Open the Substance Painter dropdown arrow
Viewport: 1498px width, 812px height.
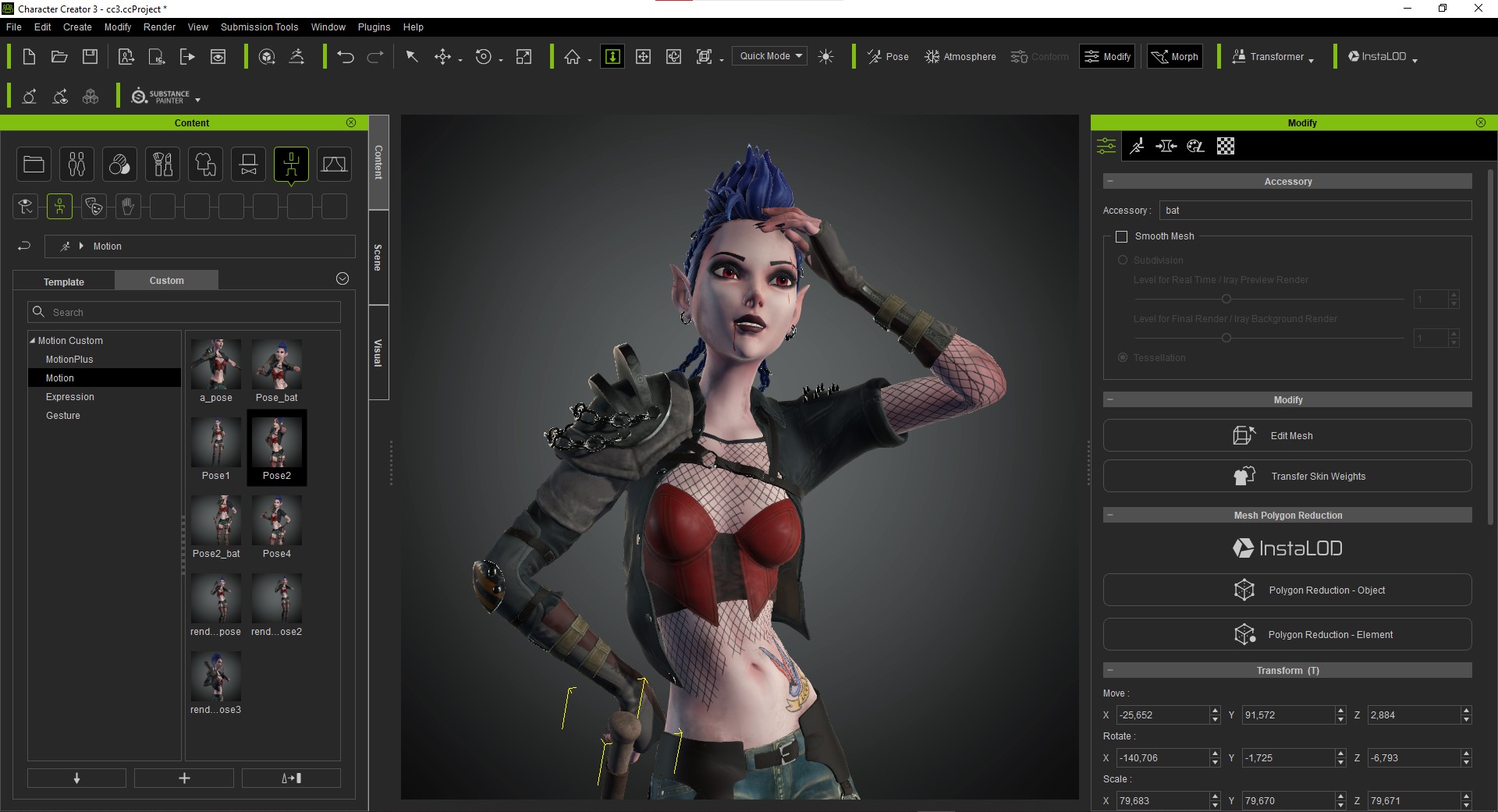tap(197, 100)
